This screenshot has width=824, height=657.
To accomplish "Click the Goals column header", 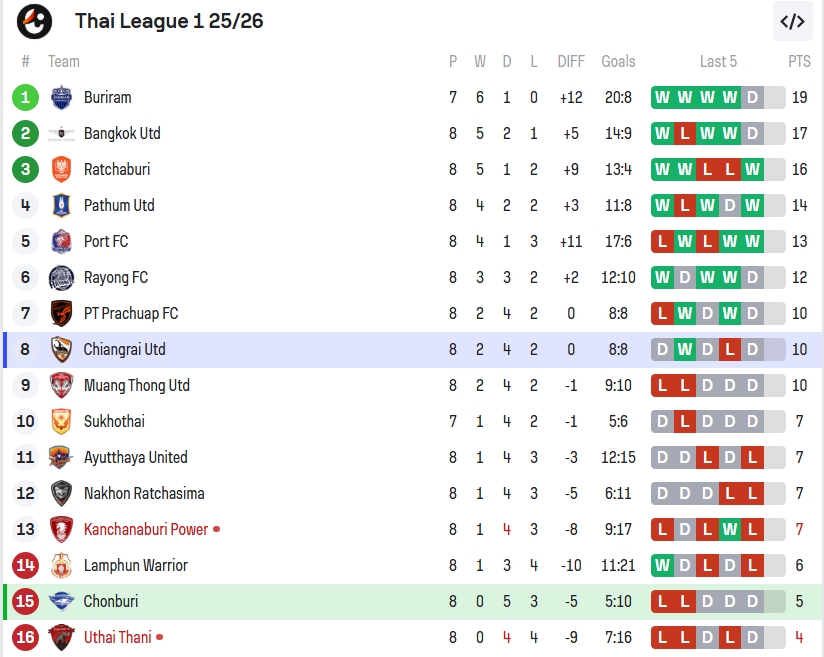I will [x=618, y=61].
